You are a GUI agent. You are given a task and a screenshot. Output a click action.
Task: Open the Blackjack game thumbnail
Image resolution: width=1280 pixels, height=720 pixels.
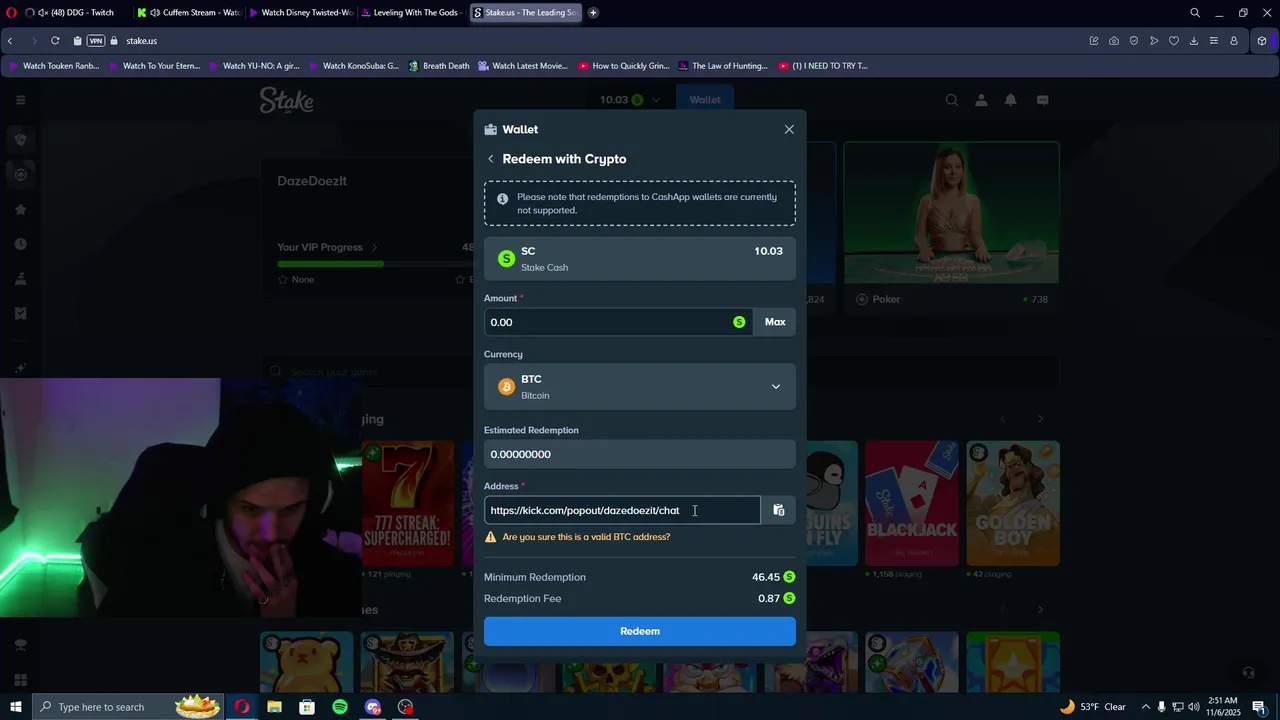pos(912,503)
